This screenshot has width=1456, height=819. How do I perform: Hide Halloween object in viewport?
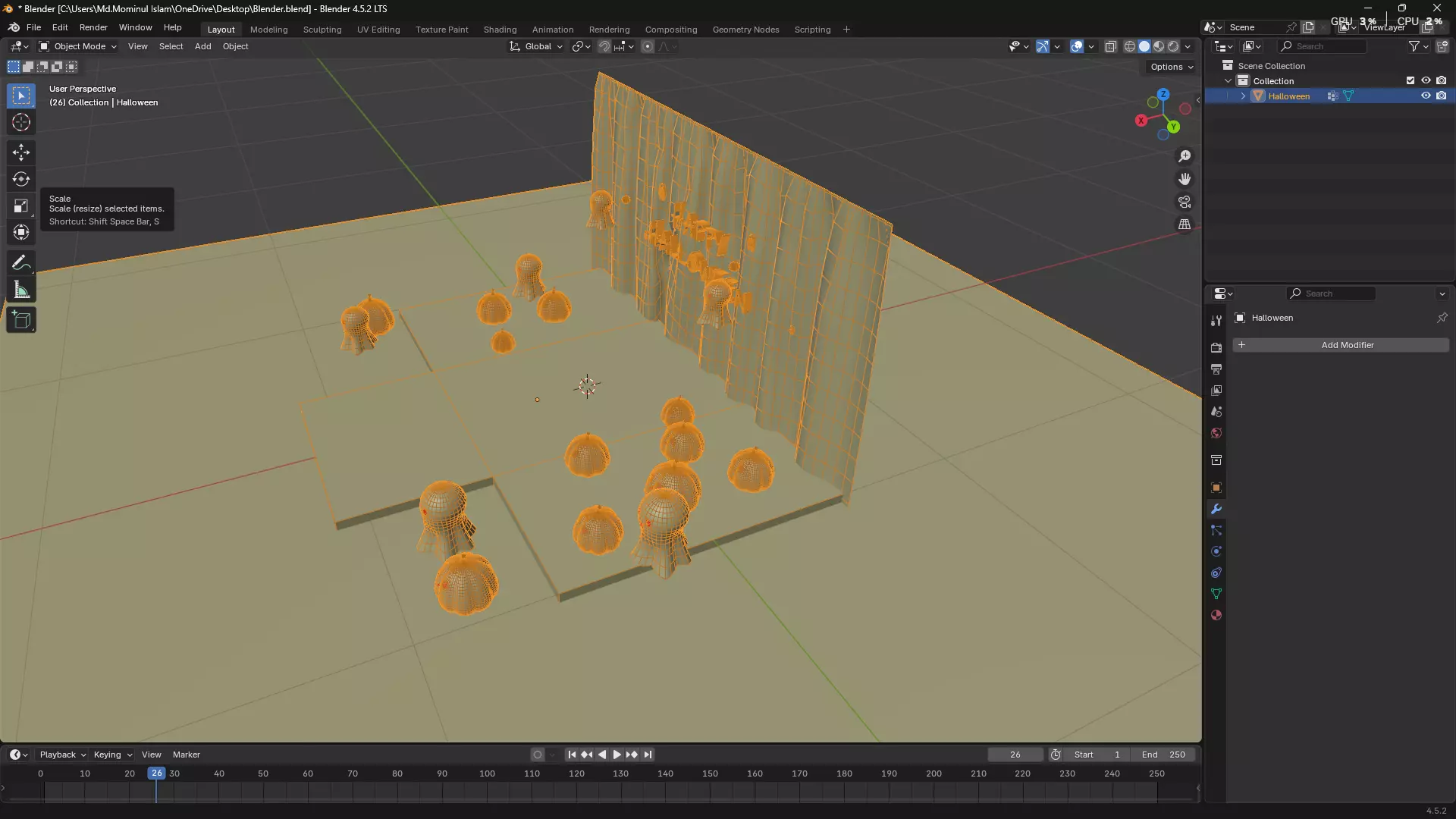[1426, 96]
